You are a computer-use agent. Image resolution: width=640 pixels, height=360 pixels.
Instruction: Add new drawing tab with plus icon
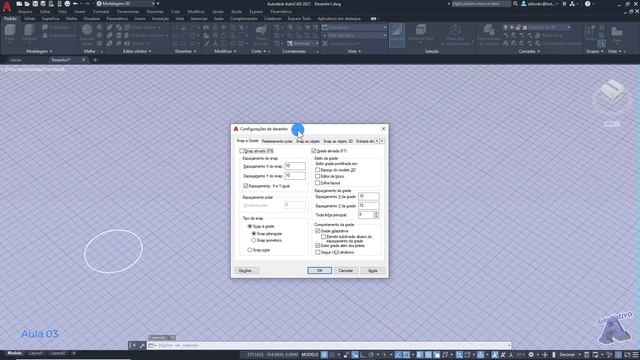(95, 60)
